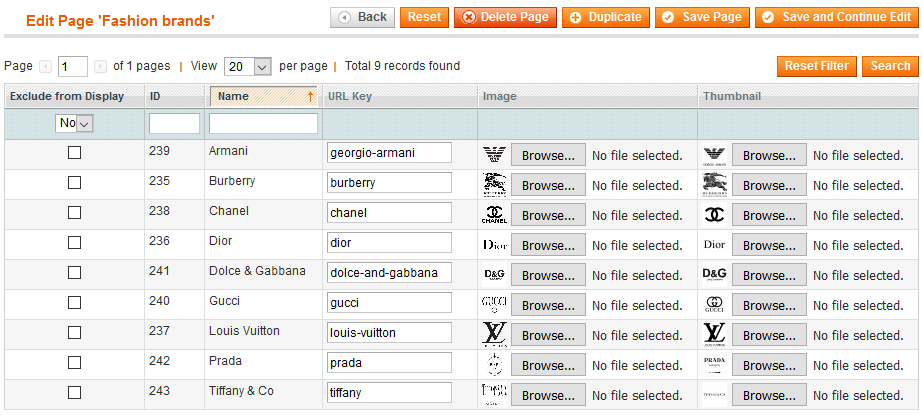Tick the Exclude checkbox for Armani
The width and height of the screenshot is (923, 415).
(74, 153)
